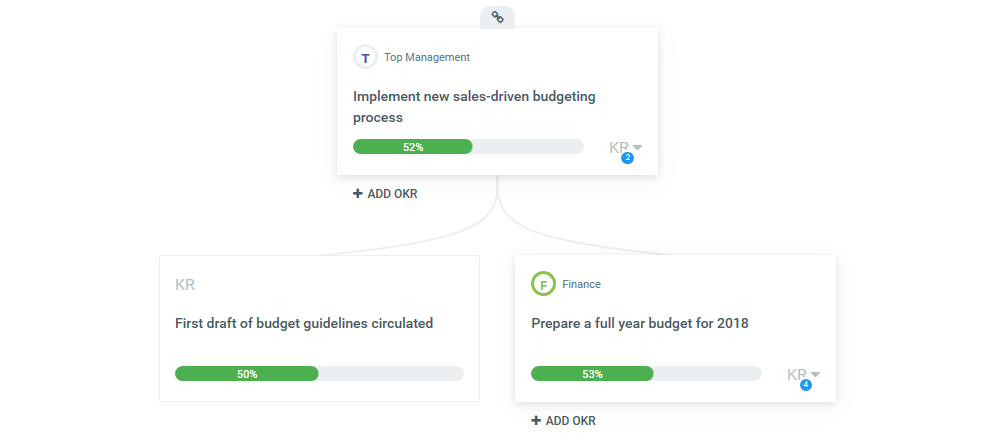Image resolution: width=1000 pixels, height=440 pixels.
Task: Click ADD OKR below Finance card
Action: point(564,421)
